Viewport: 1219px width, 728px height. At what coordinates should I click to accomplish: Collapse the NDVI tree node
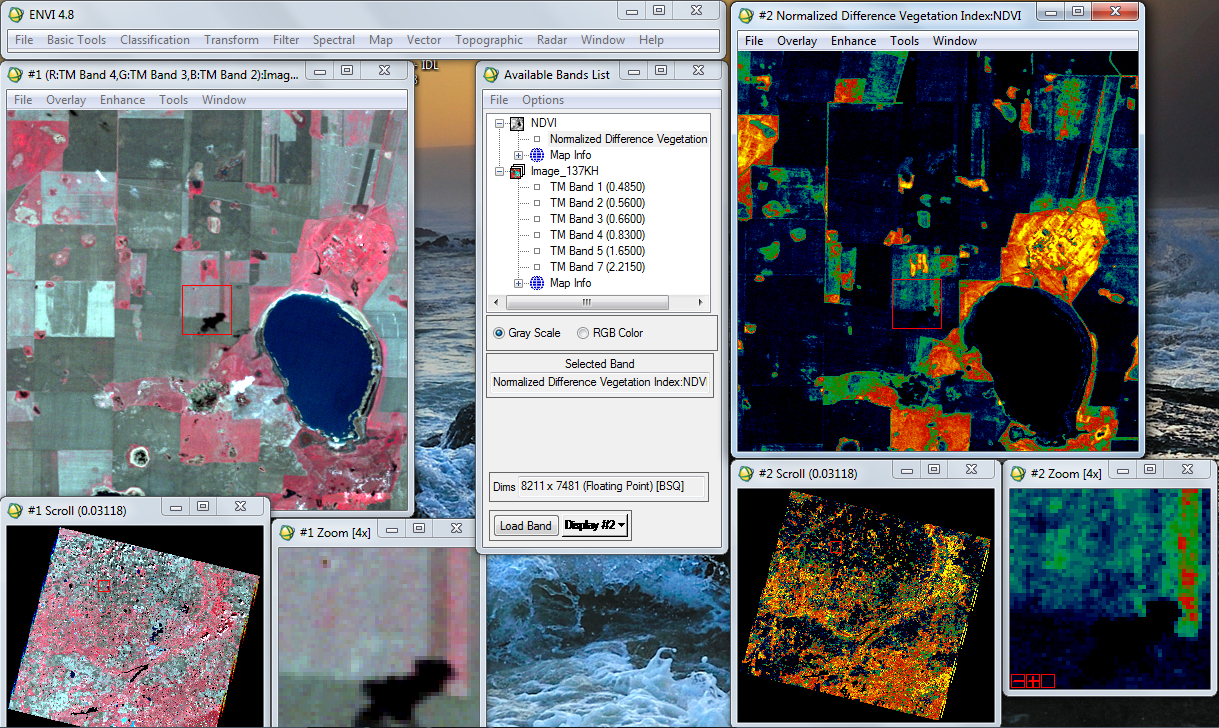point(500,123)
